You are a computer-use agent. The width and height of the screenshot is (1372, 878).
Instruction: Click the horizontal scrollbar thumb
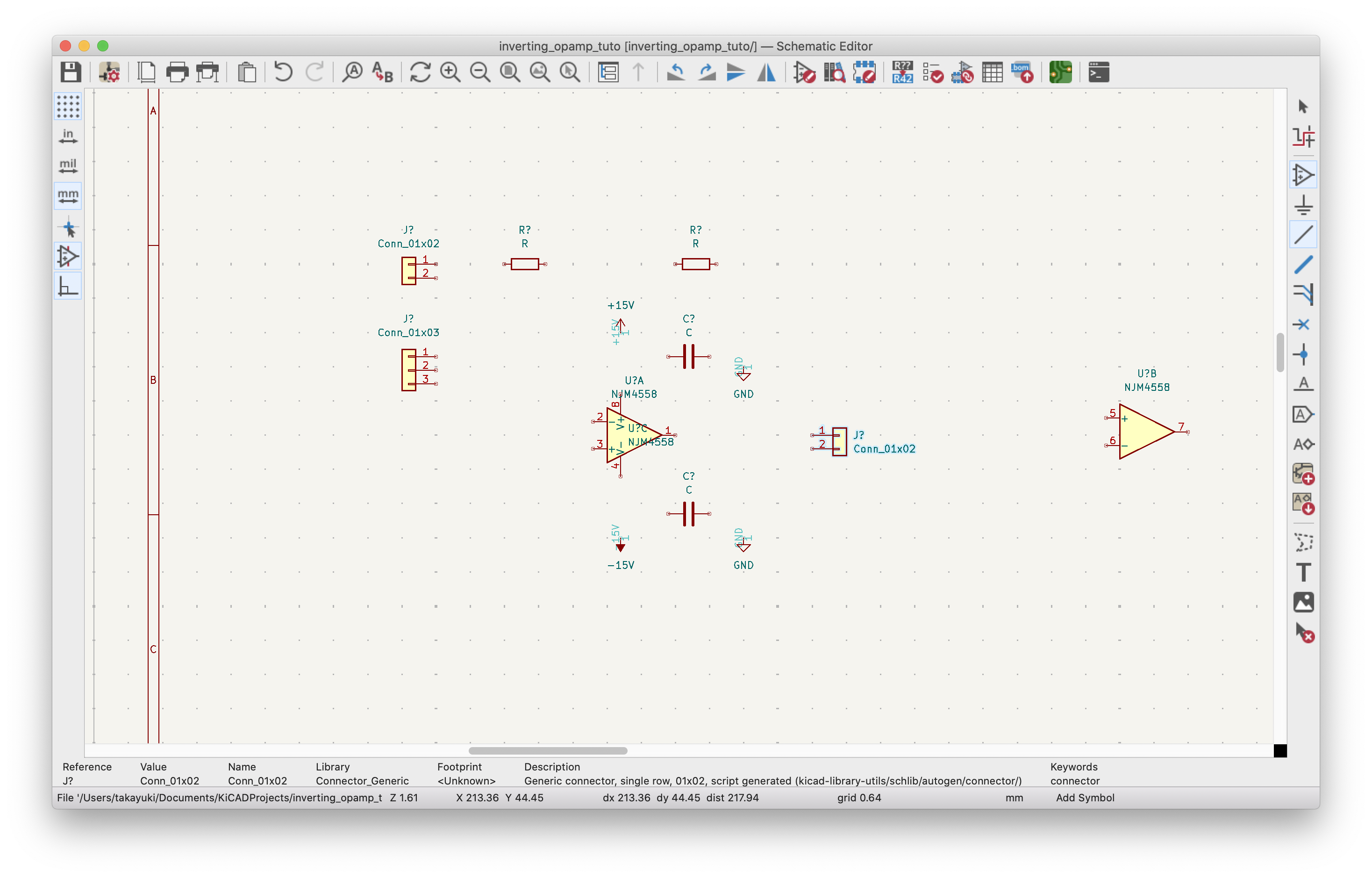coord(548,751)
